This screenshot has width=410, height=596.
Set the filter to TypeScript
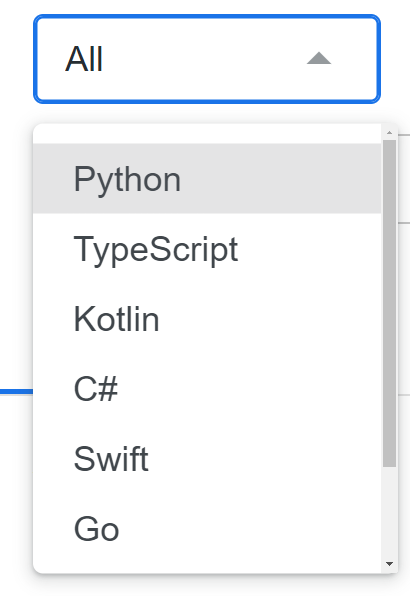click(207, 249)
